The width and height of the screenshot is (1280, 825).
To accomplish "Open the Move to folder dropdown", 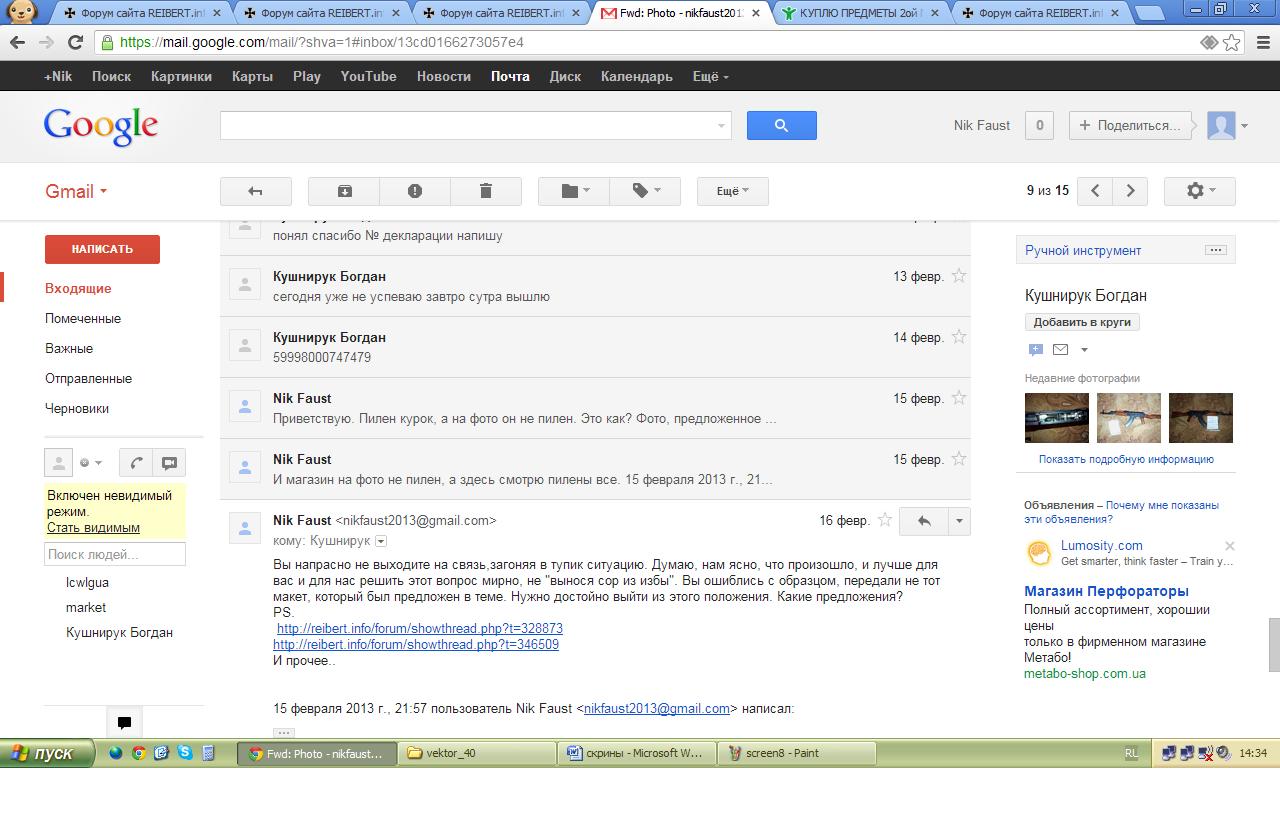I will (x=573, y=191).
